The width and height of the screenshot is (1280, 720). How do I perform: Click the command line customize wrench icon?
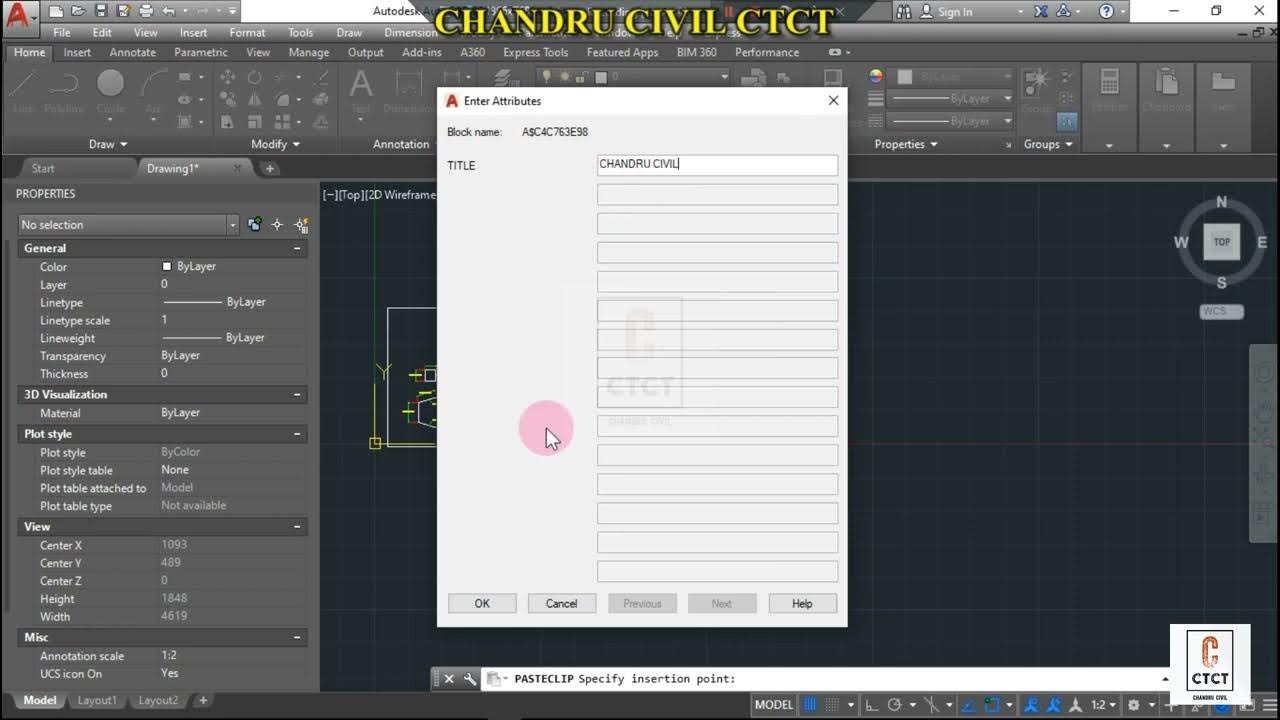[470, 679]
